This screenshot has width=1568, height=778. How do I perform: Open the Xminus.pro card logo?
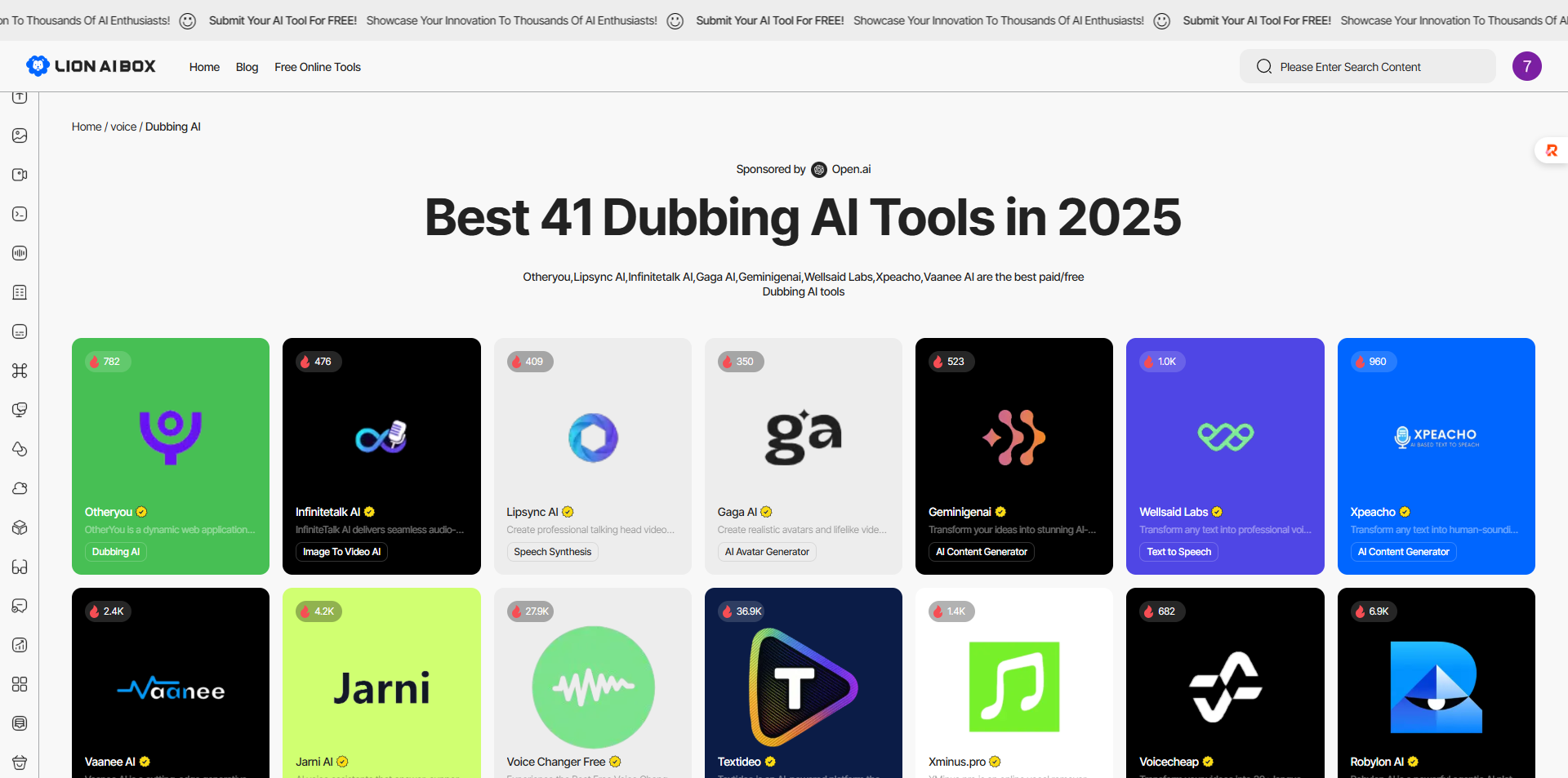coord(1014,687)
